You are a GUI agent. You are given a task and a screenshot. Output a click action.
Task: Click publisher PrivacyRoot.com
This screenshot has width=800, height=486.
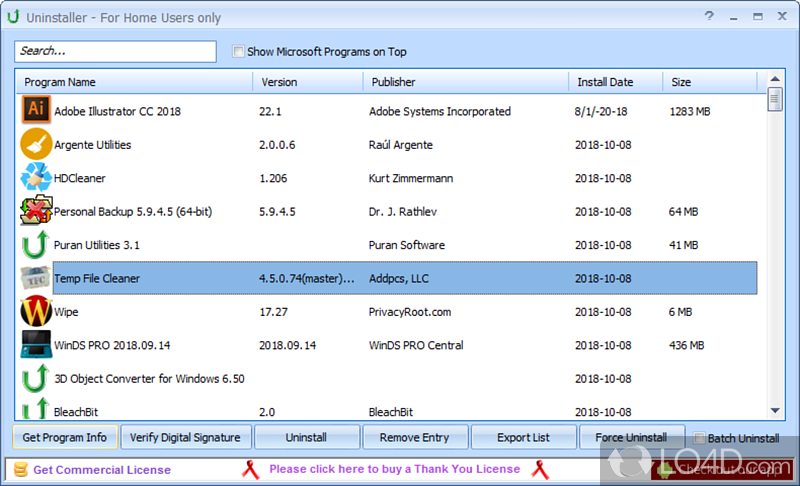click(410, 312)
